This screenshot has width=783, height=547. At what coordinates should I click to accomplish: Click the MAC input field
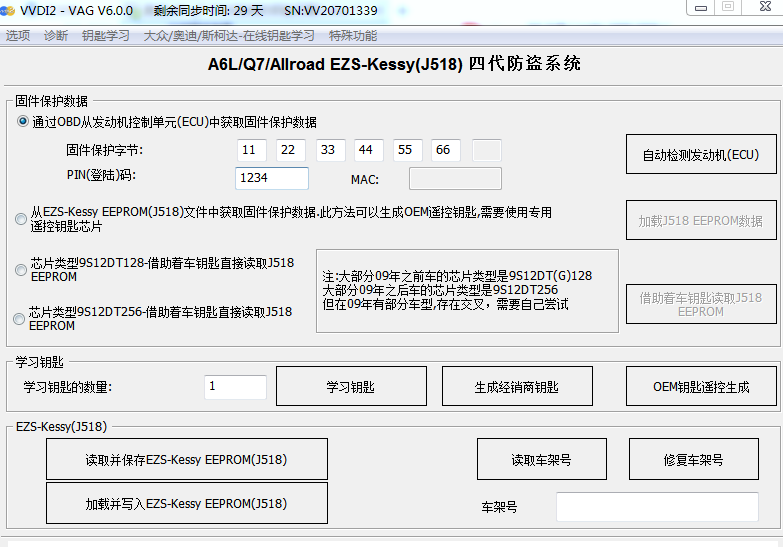tap(455, 178)
